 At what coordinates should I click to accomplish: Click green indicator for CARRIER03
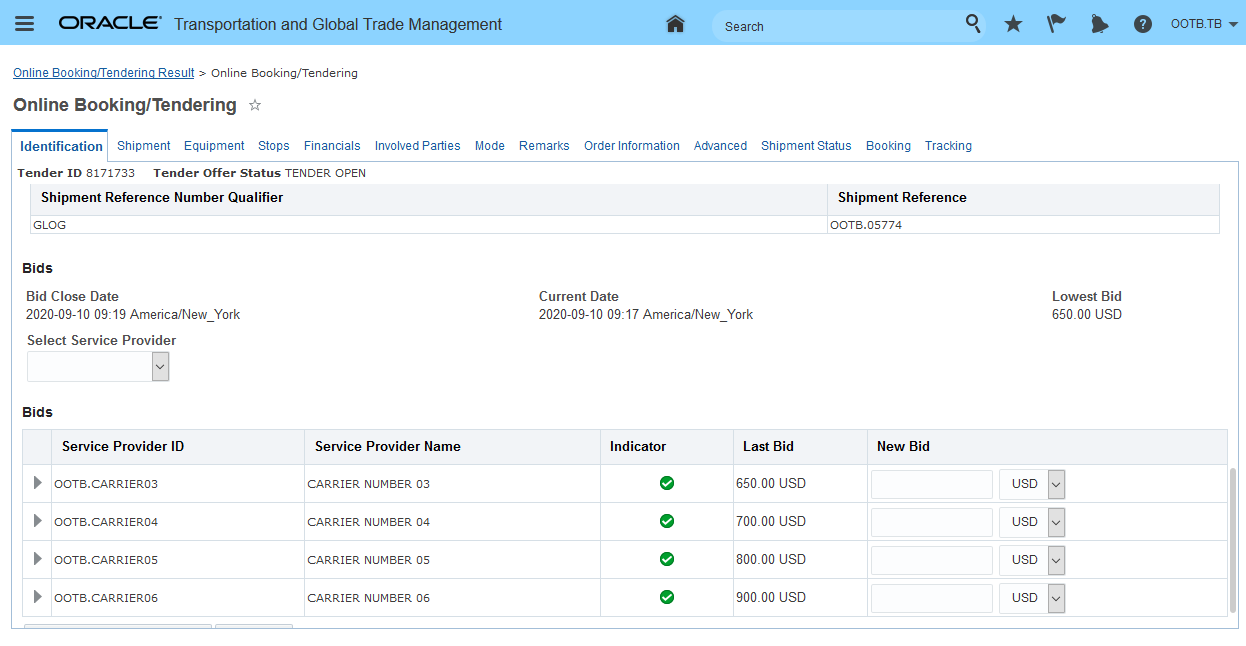(x=667, y=484)
